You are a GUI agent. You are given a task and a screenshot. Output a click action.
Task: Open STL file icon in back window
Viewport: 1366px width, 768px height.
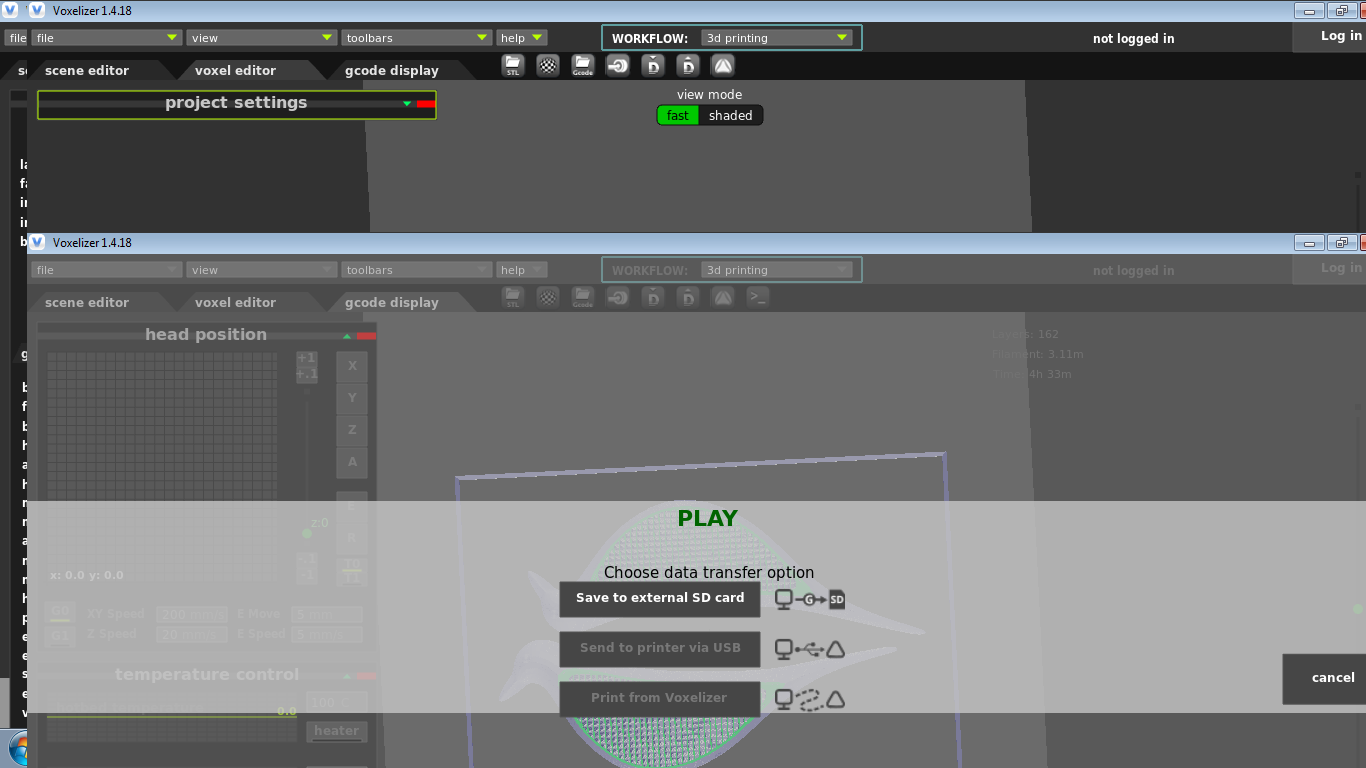[513, 66]
